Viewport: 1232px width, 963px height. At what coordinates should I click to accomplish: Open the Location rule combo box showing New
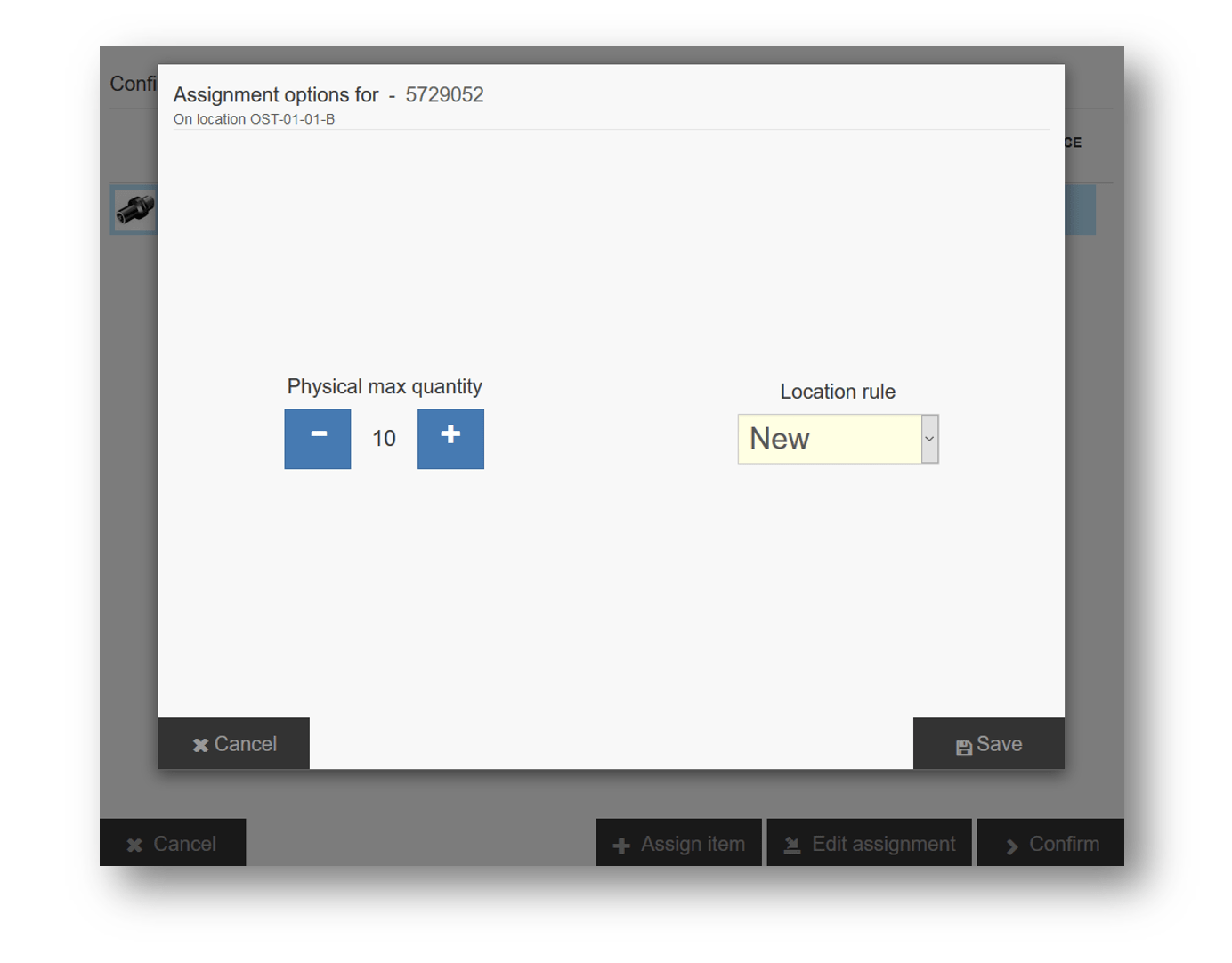829,439
